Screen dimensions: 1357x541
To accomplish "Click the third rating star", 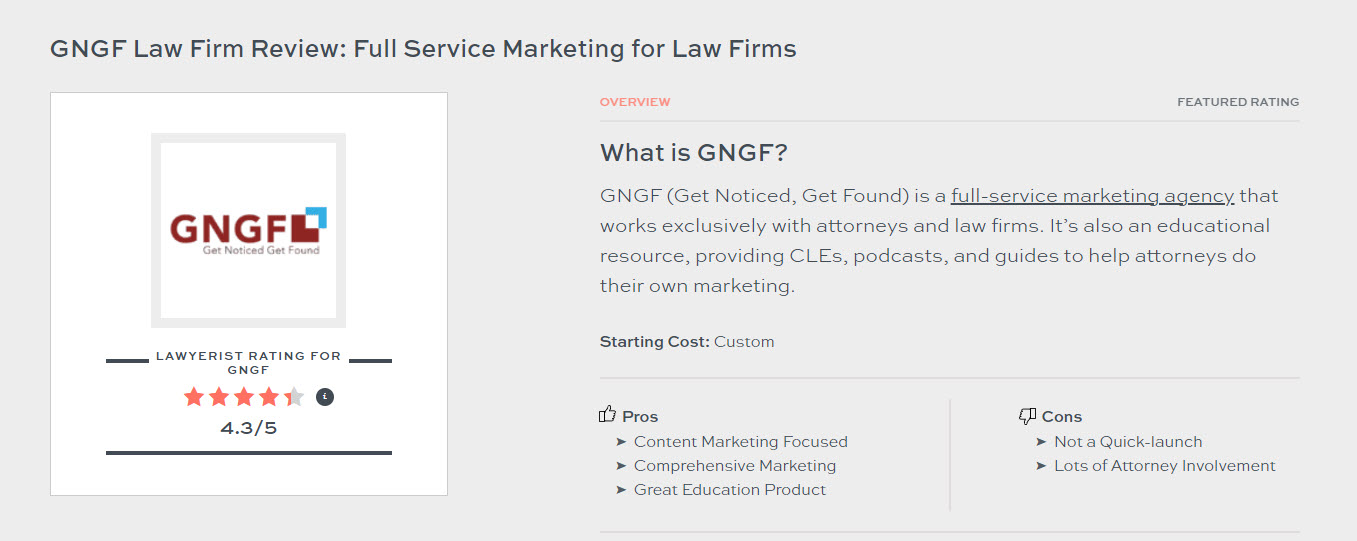I will click(x=244, y=397).
